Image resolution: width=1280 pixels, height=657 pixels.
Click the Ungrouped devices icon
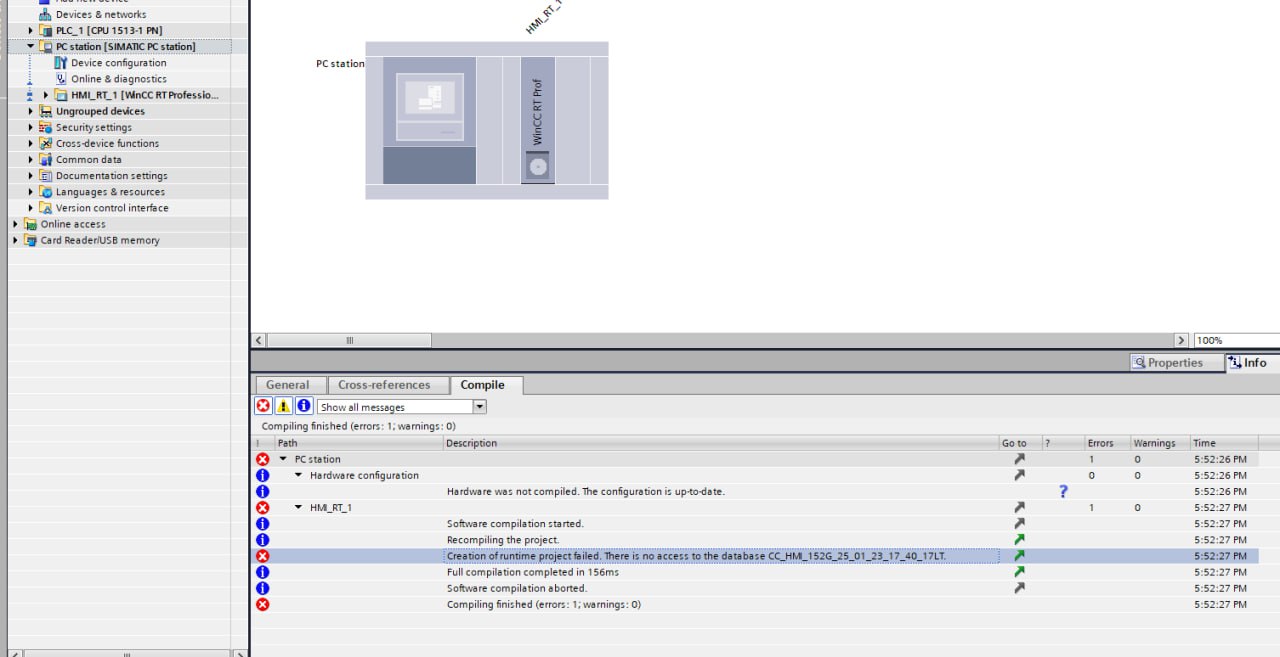[45, 111]
